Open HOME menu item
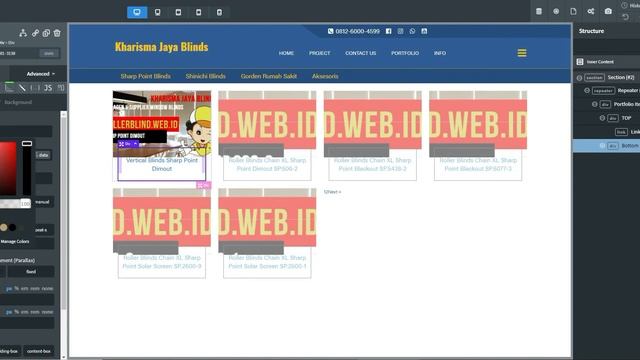Image resolution: width=640 pixels, height=360 pixels. click(286, 53)
